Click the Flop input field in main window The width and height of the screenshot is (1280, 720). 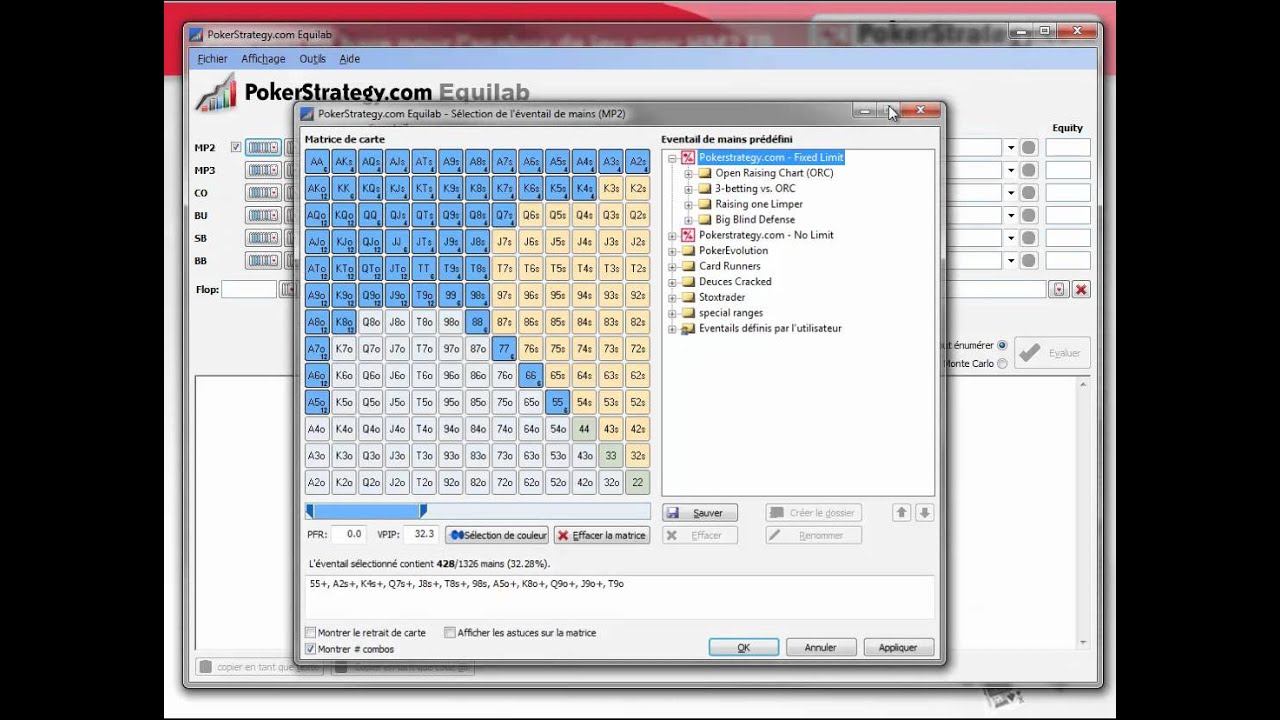click(249, 289)
